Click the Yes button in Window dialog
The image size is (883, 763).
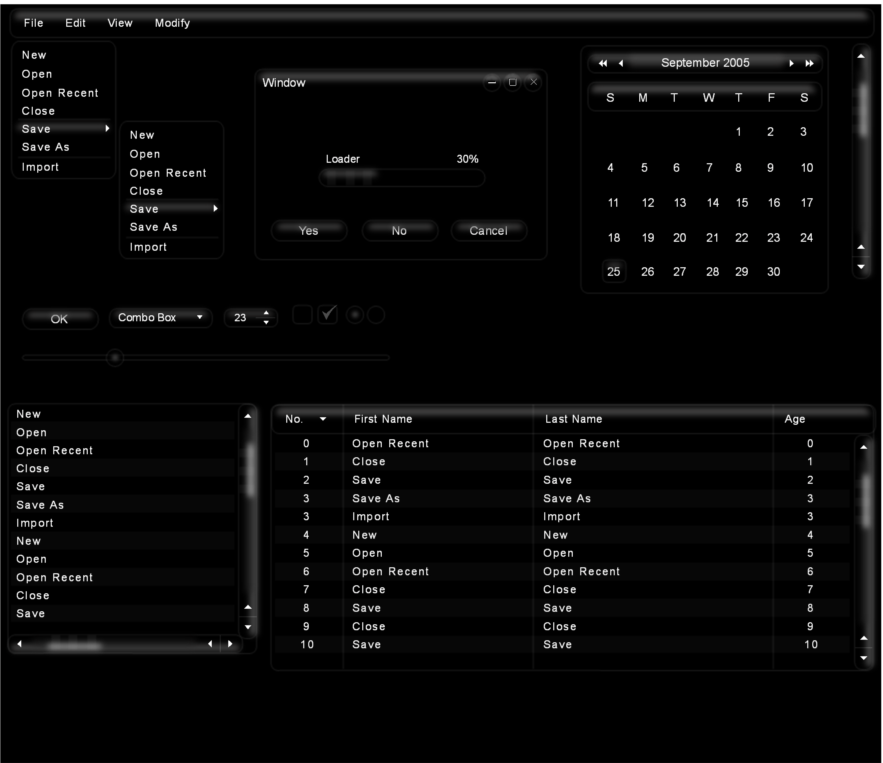pos(309,230)
